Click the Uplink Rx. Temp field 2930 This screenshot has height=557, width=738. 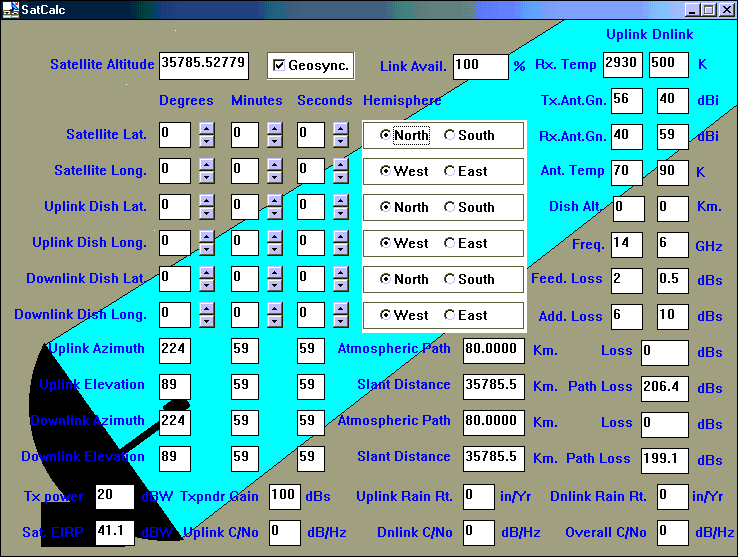coord(623,65)
